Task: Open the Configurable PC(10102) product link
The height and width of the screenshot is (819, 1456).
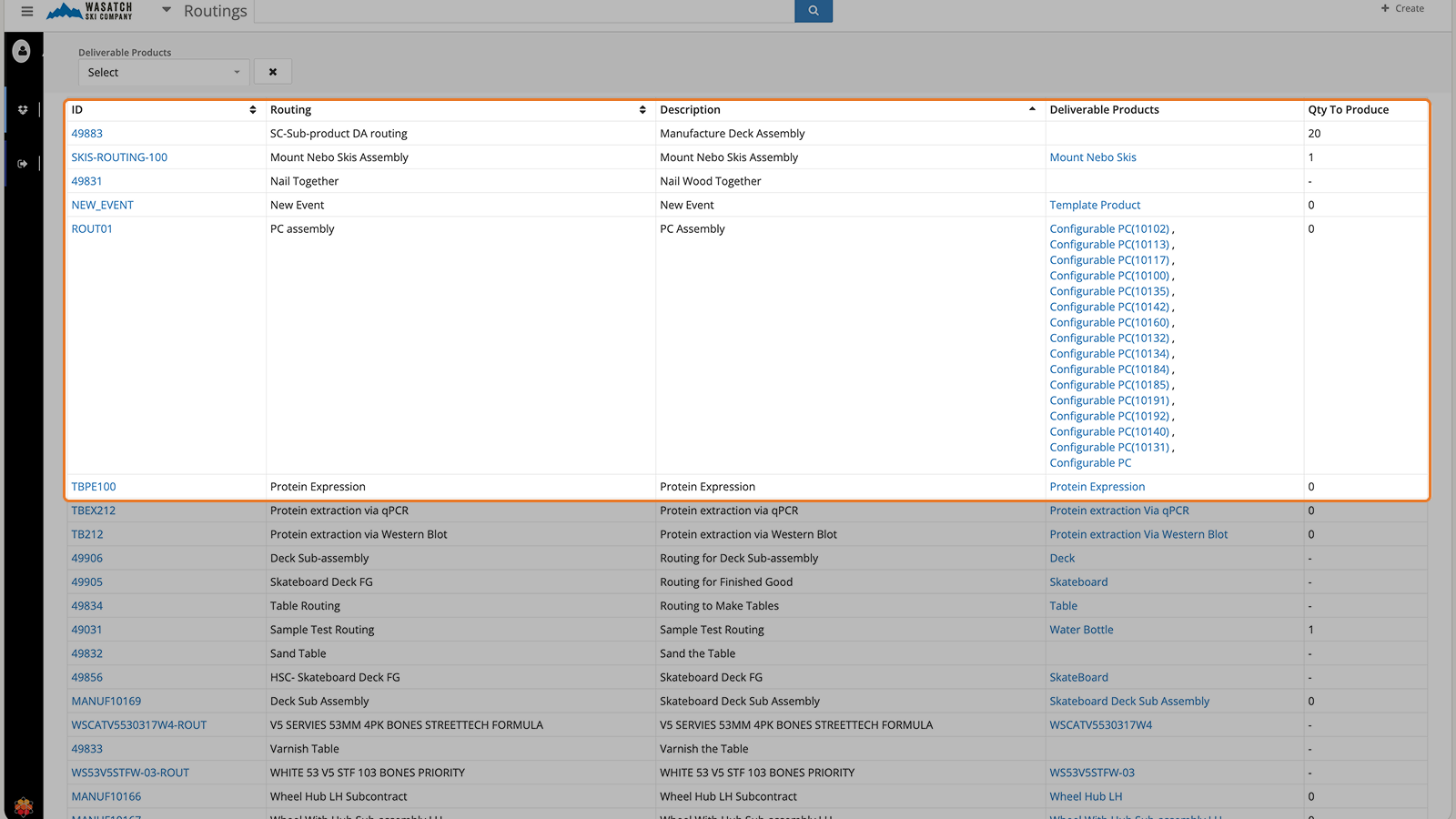Action: click(1108, 228)
